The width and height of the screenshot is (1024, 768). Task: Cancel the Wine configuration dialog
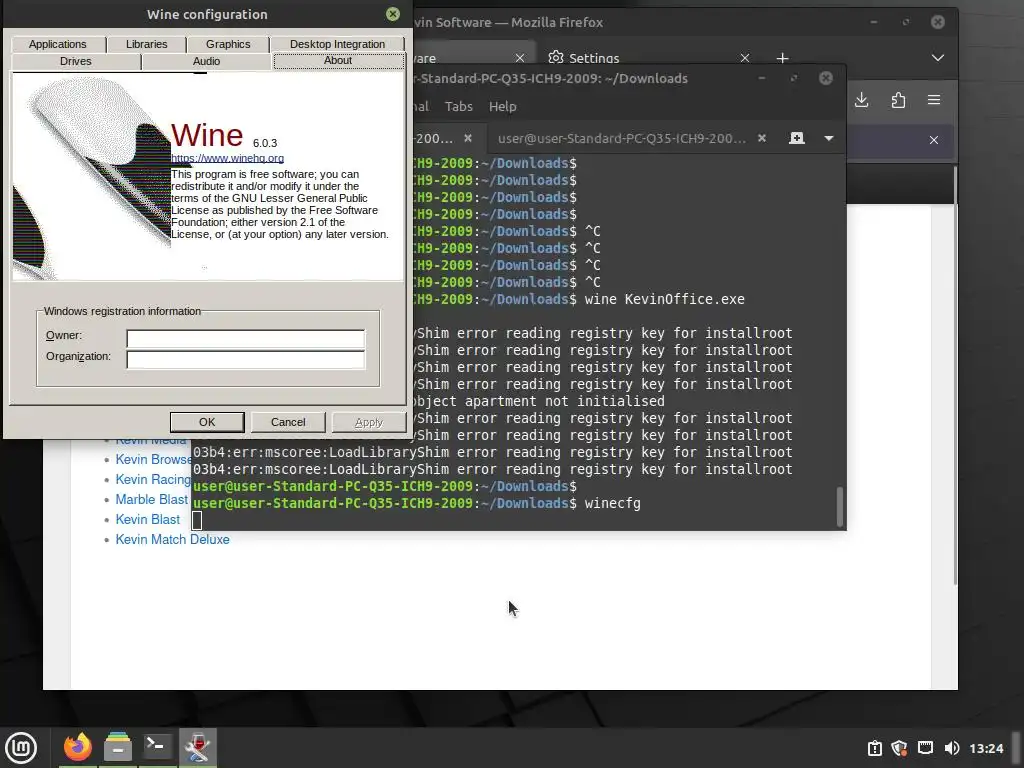click(288, 422)
